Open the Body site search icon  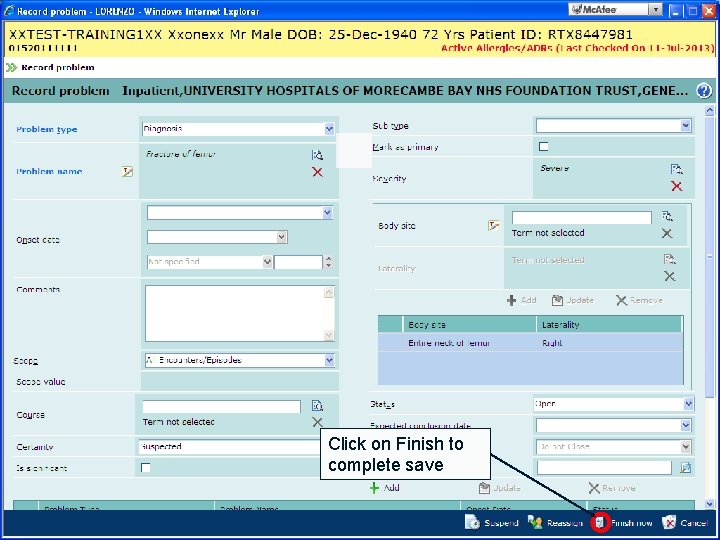tap(668, 216)
